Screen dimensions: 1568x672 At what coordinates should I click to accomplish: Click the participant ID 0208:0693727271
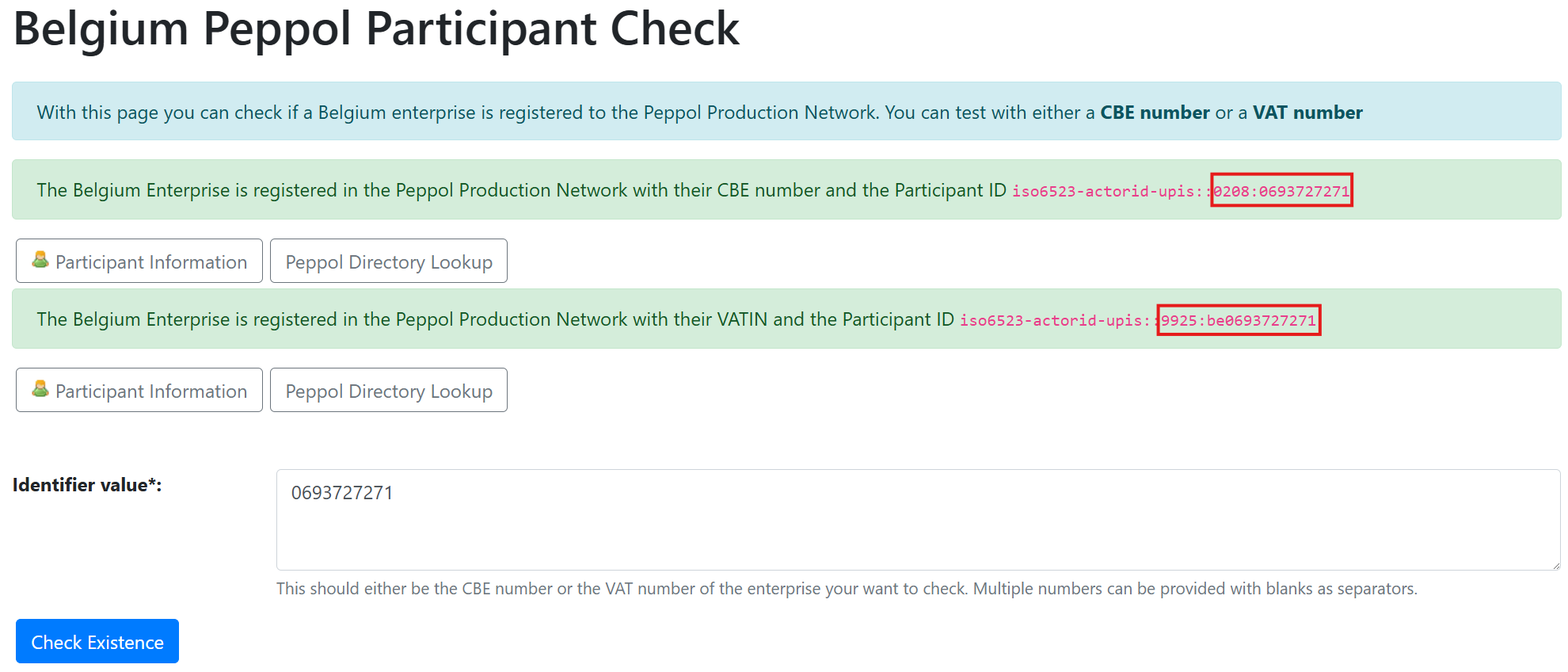coord(1281,191)
